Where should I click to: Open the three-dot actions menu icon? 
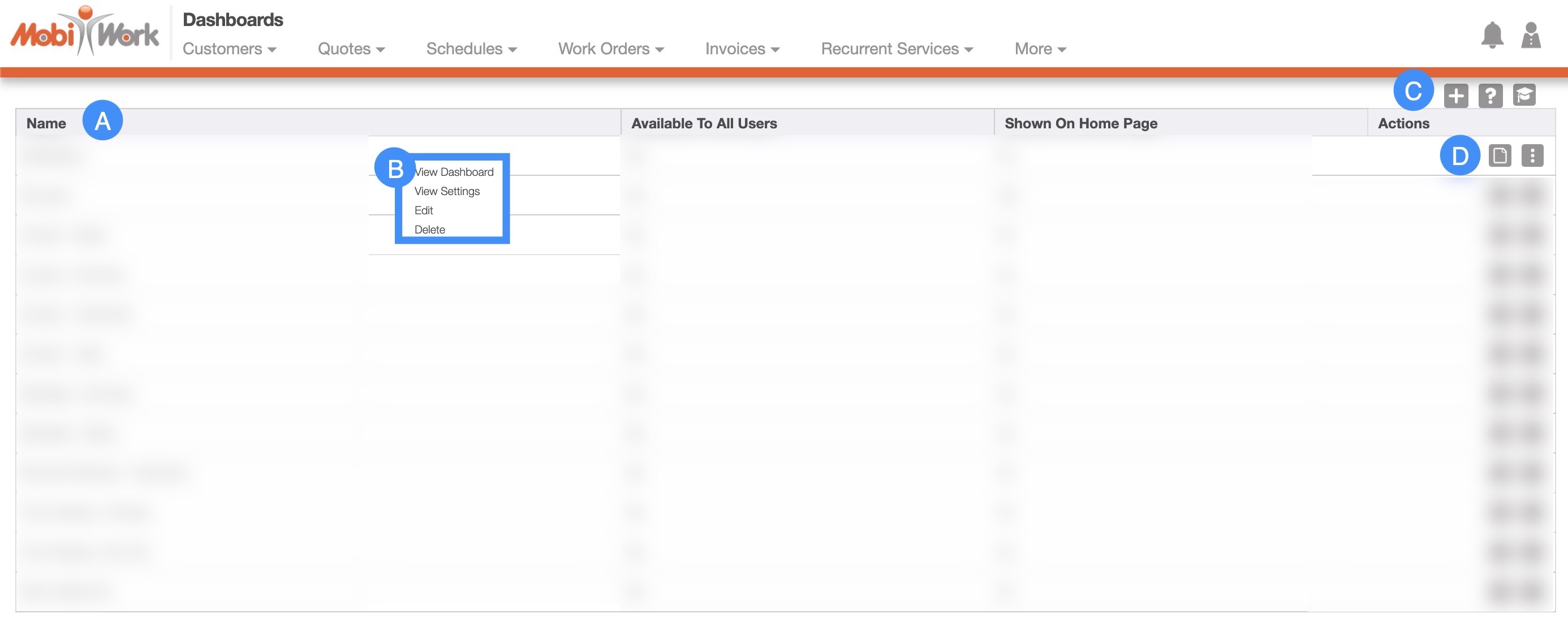tap(1532, 156)
